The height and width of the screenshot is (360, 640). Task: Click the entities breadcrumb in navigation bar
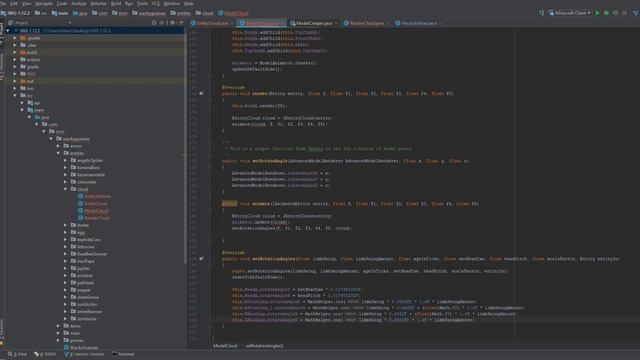tap(180, 13)
